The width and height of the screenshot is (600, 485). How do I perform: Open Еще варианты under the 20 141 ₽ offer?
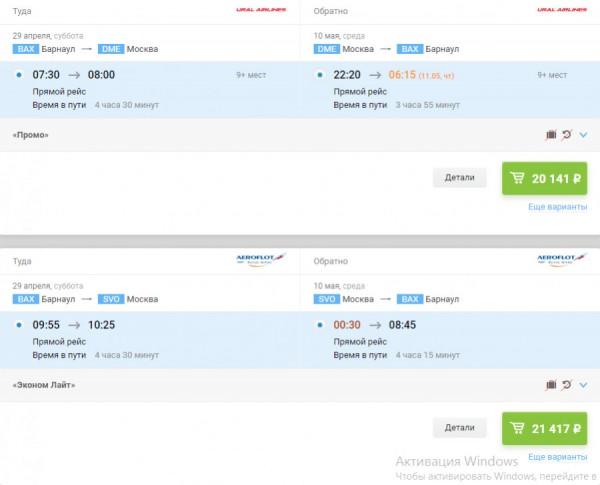pos(558,207)
